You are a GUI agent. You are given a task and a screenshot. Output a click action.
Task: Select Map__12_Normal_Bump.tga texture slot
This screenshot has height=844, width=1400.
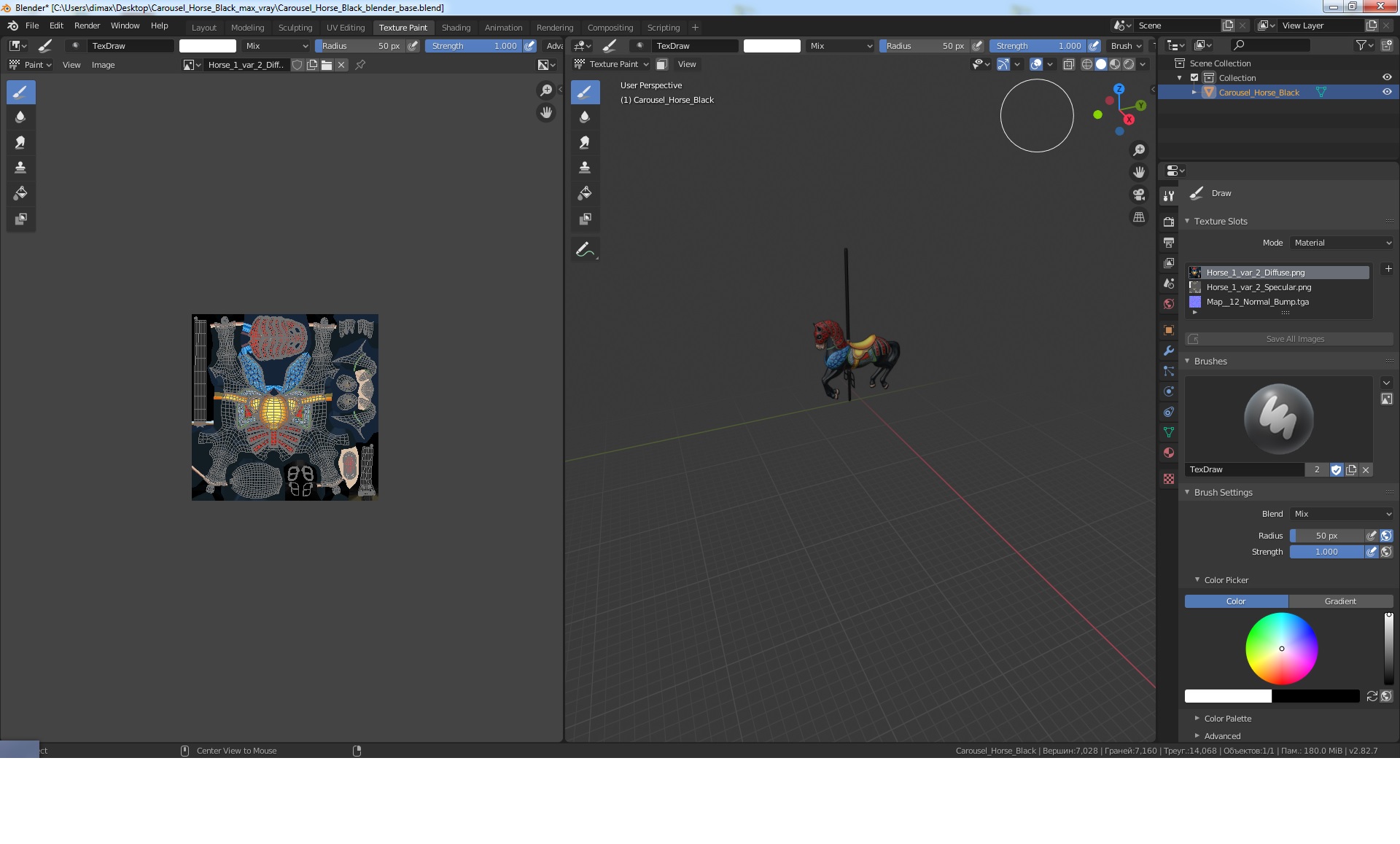pos(1277,302)
